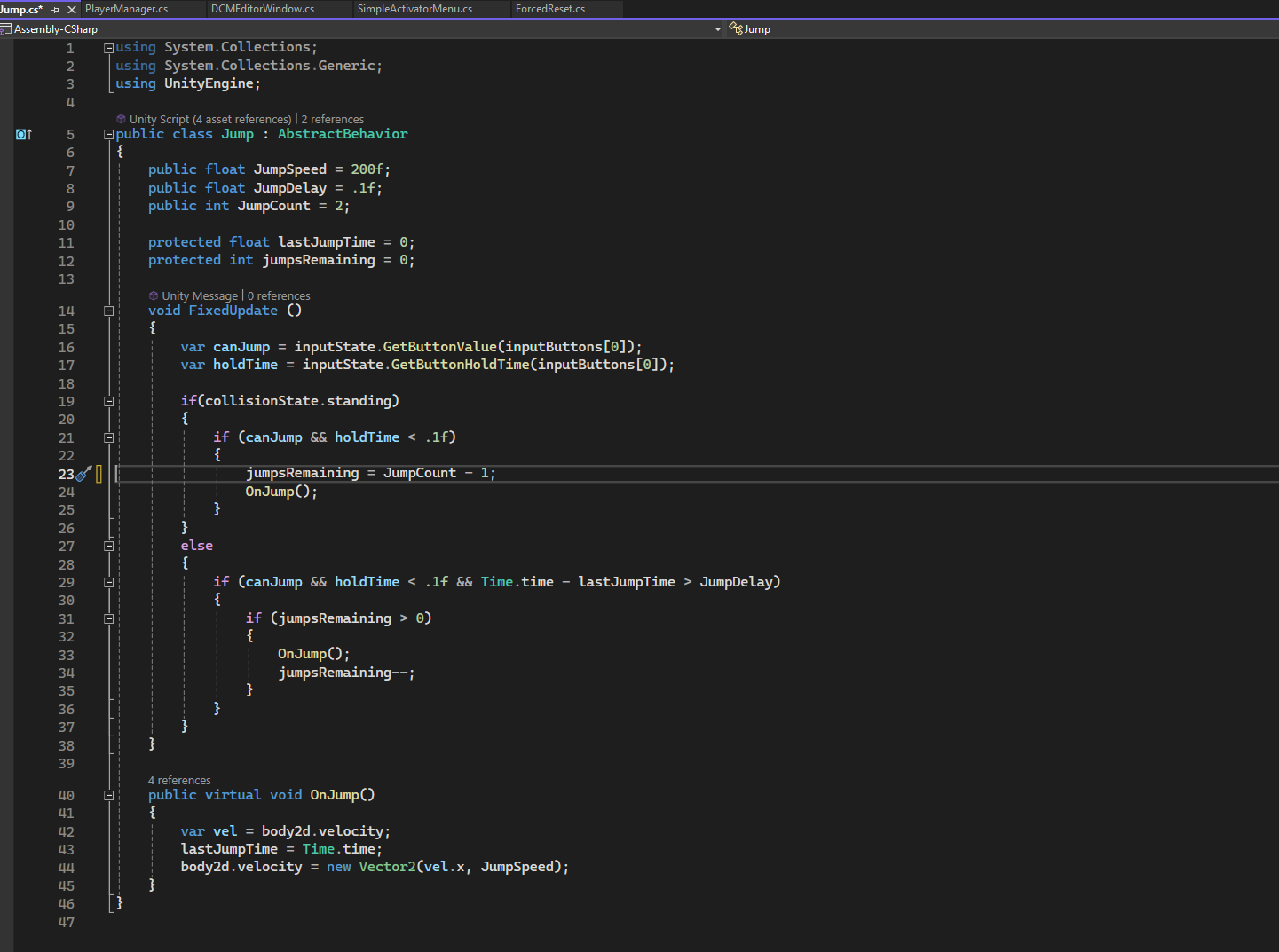
Task: Click GetButtonHoldTime call on line 17
Action: click(x=461, y=365)
